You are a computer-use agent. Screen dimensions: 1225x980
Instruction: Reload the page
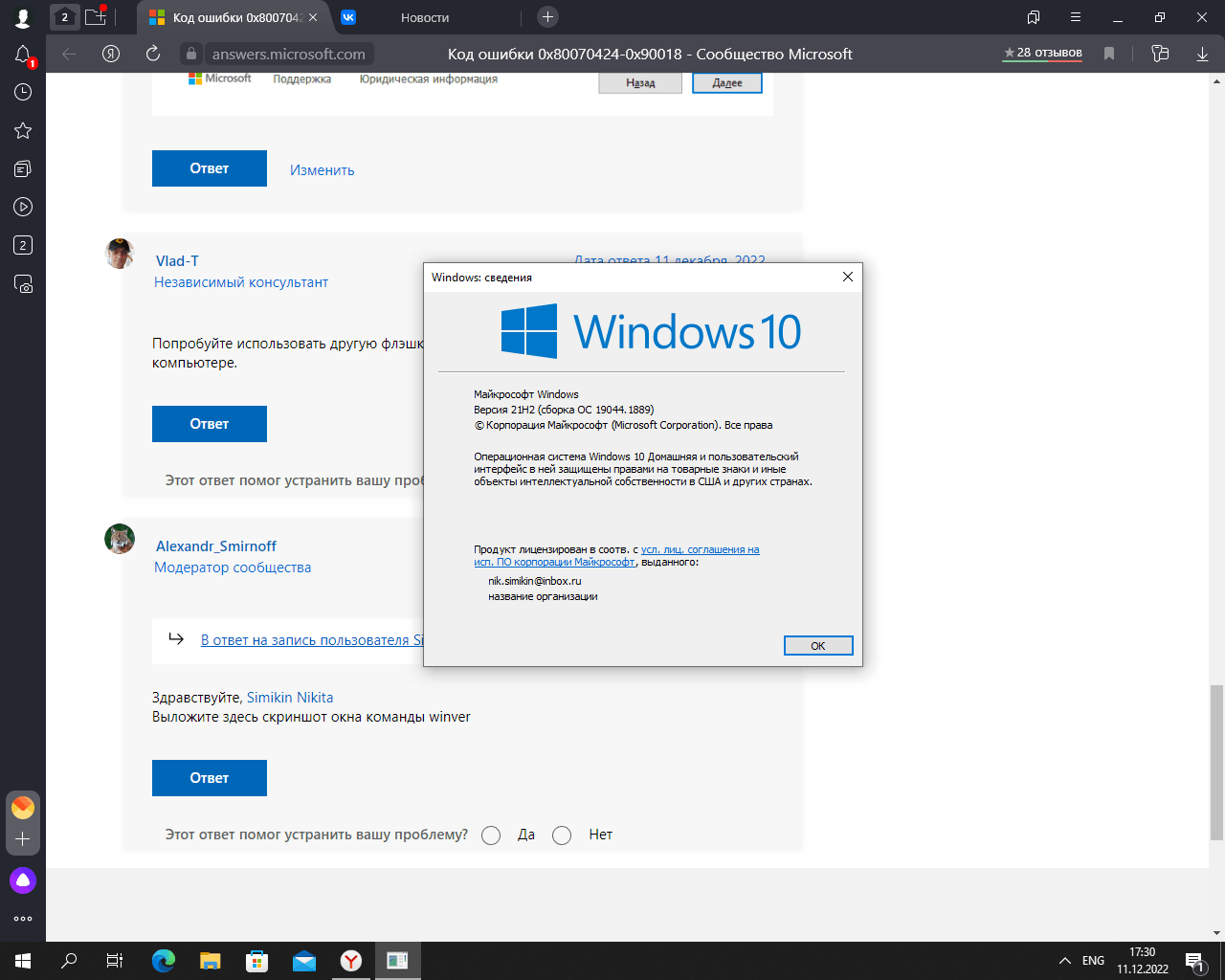pos(153,54)
